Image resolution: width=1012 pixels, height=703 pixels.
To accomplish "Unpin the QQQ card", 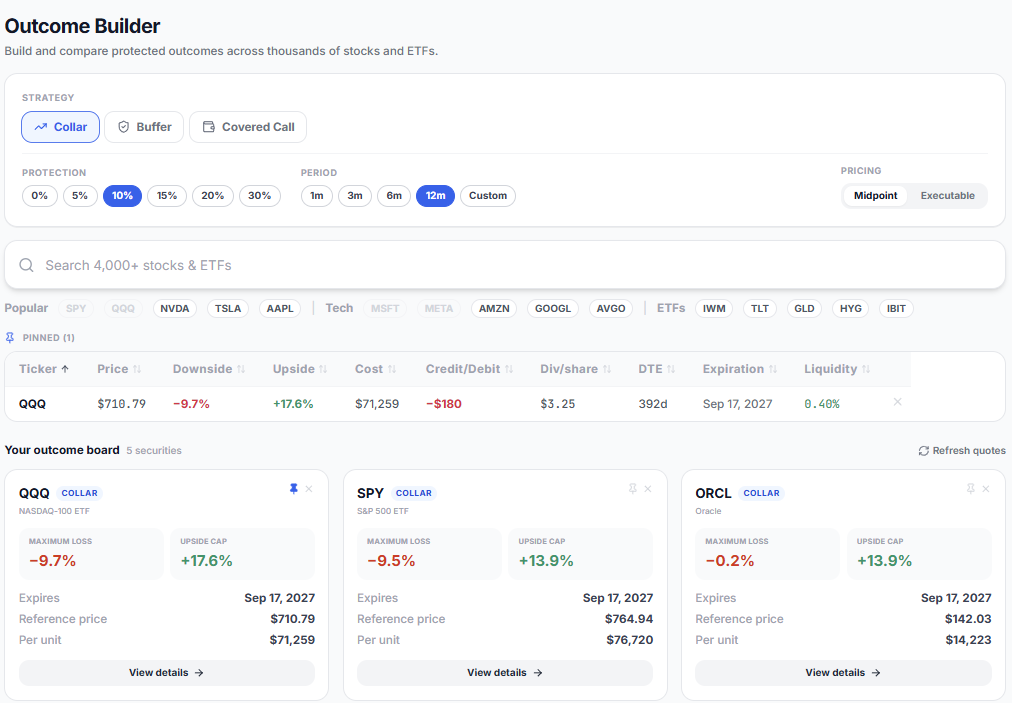I will 294,489.
